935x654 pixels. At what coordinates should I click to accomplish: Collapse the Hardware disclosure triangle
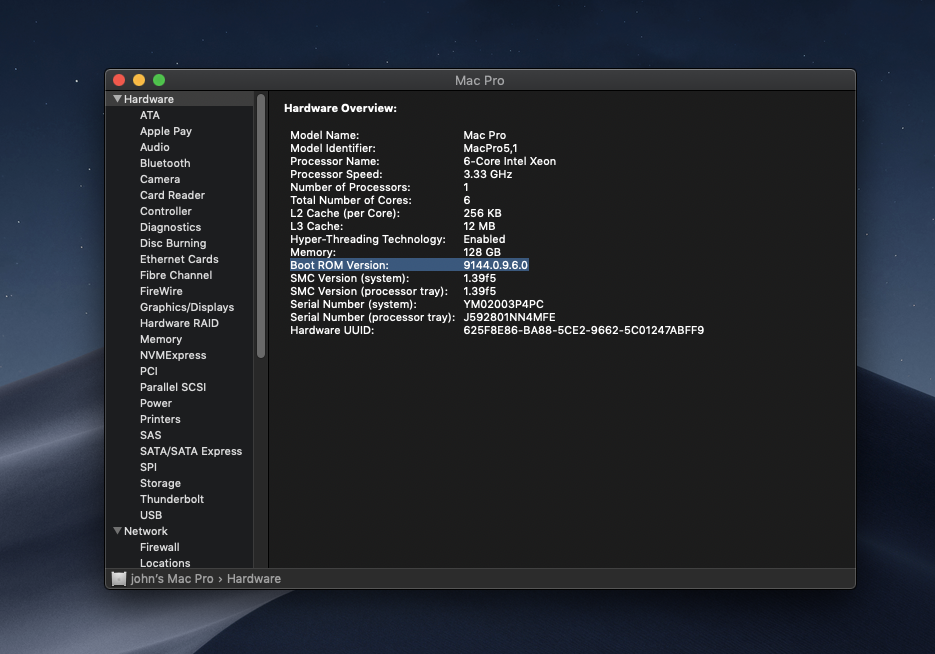pyautogui.click(x=117, y=99)
